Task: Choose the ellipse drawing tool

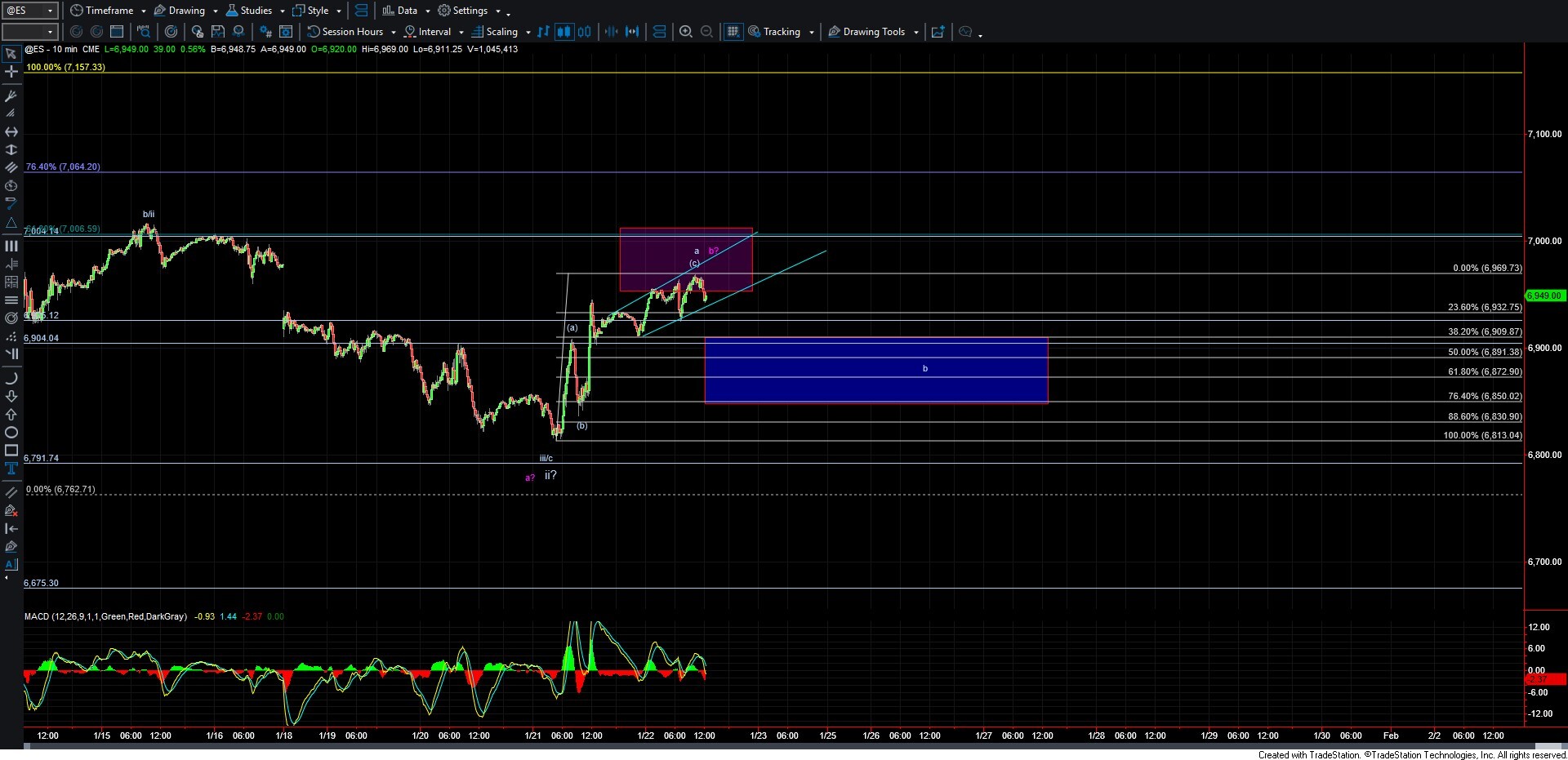Action: point(11,433)
